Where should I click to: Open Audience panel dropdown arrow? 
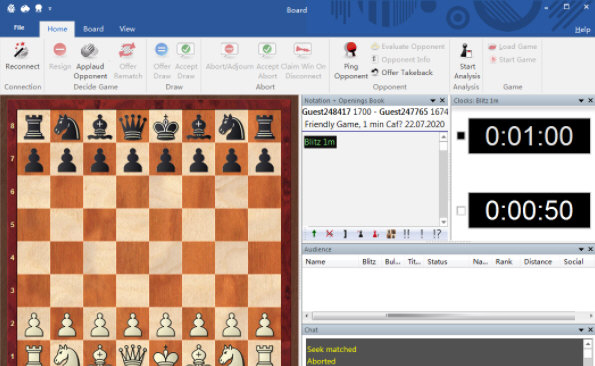tap(581, 249)
